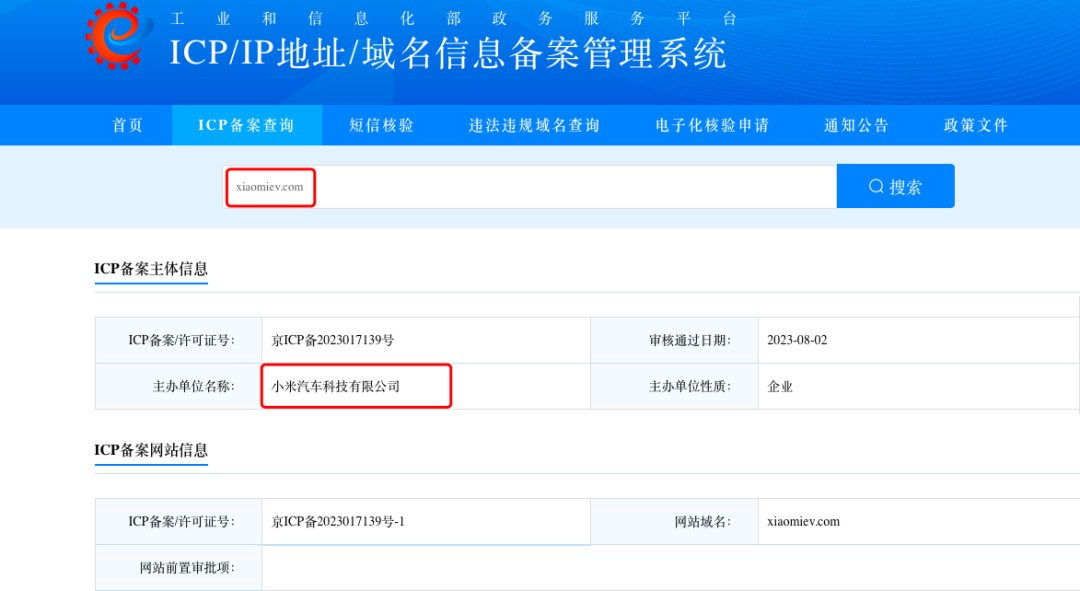Screen dimensions: 1080x591
Task: Click the page title ICP/IP地址/域名信息备案管理系统
Action: tap(448, 53)
